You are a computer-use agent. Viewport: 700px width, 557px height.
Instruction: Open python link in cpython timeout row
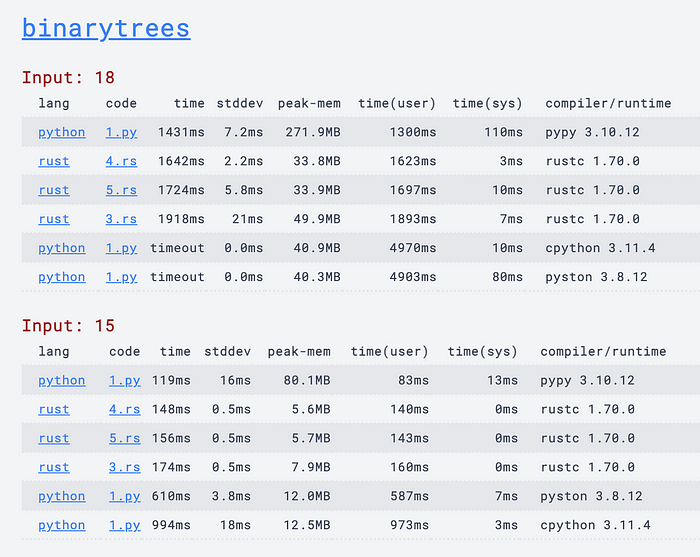pos(62,248)
